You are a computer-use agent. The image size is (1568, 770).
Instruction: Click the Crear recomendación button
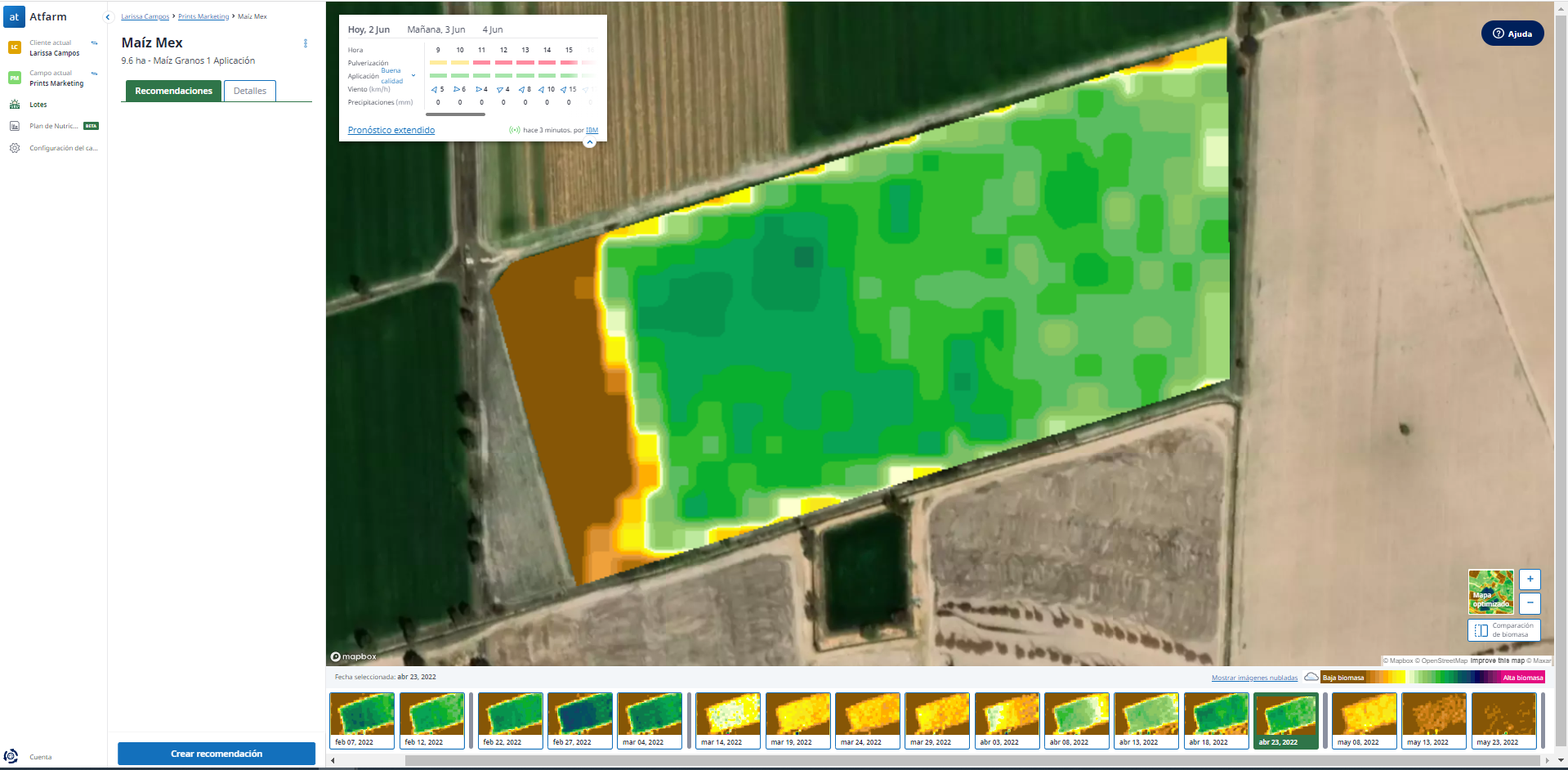pos(217,754)
